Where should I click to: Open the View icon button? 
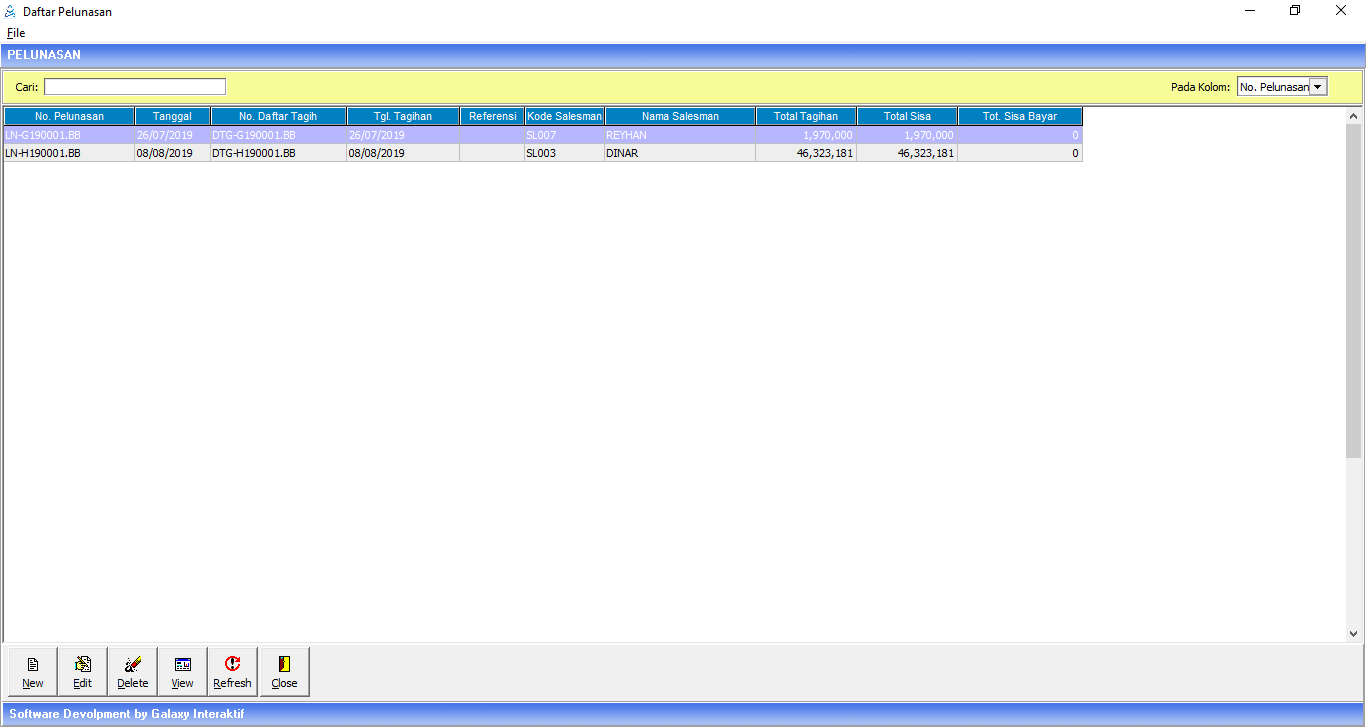183,671
